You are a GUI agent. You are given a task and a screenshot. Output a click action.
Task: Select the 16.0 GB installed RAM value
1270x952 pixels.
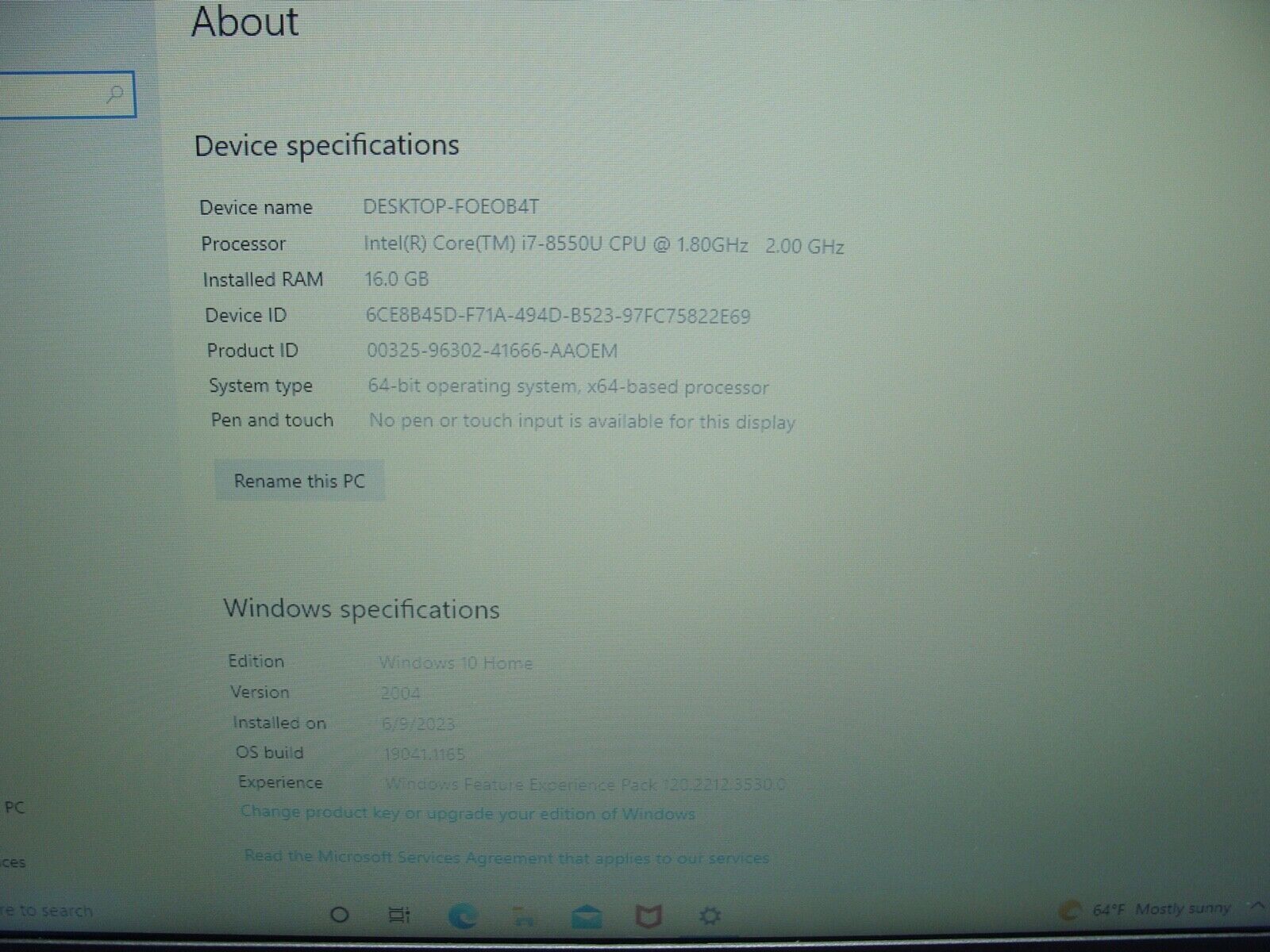pyautogui.click(x=397, y=279)
